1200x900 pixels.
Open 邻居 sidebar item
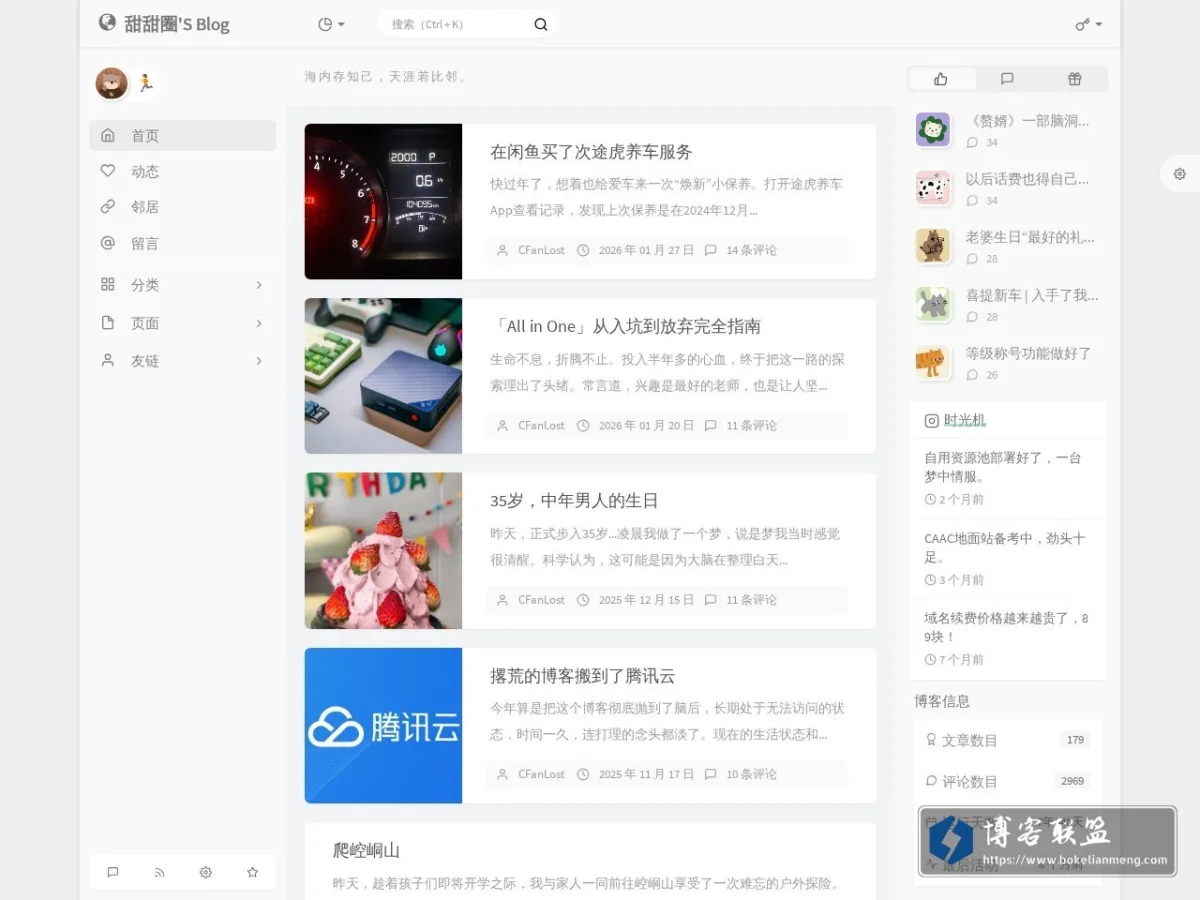tap(182, 207)
